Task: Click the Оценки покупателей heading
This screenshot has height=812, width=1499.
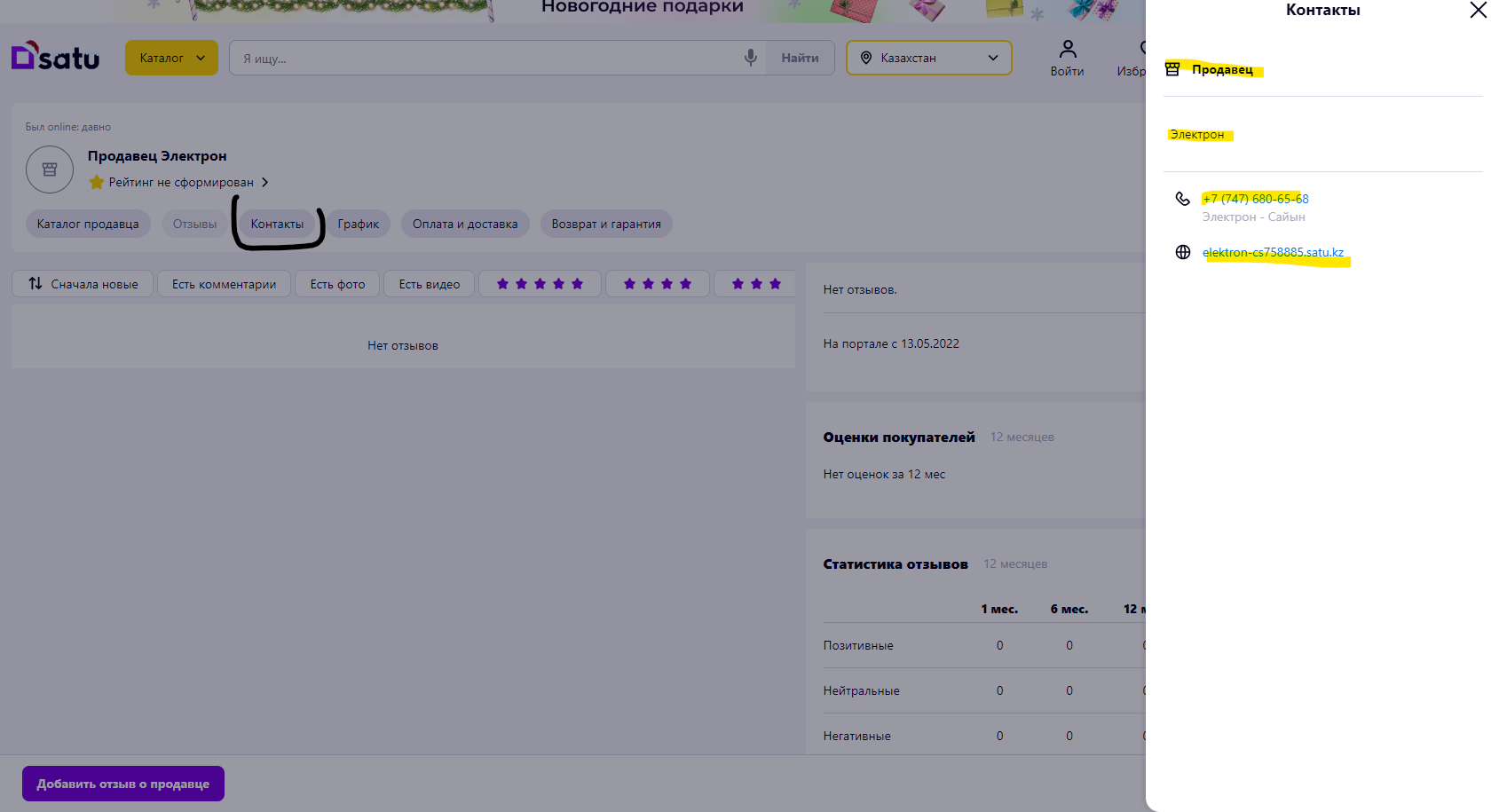Action: [x=899, y=437]
